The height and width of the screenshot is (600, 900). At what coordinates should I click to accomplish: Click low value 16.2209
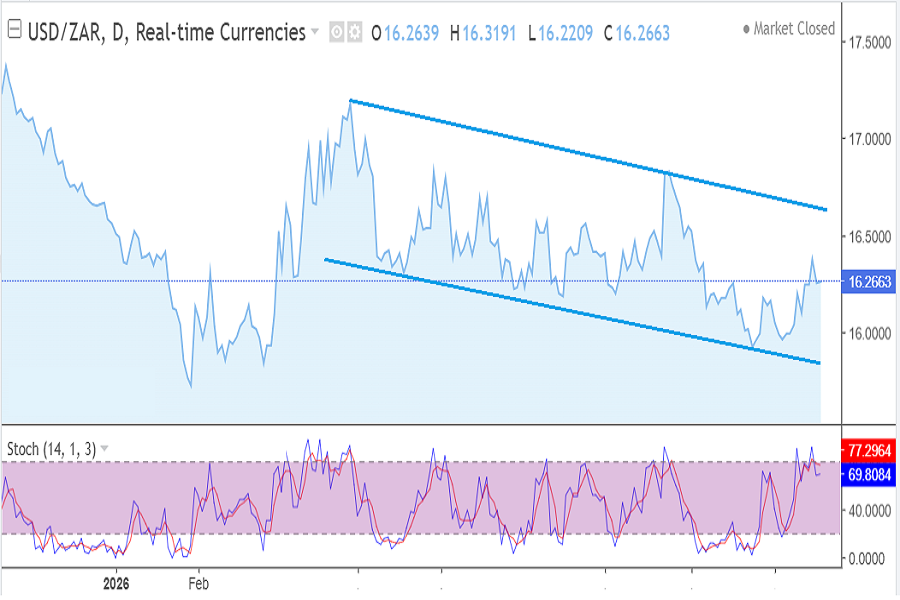tap(565, 33)
